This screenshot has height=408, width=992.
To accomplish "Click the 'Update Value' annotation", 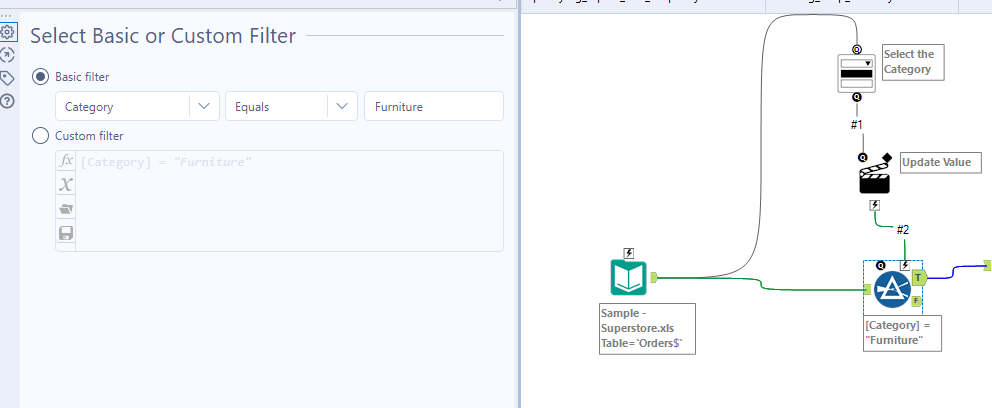I will click(x=941, y=162).
